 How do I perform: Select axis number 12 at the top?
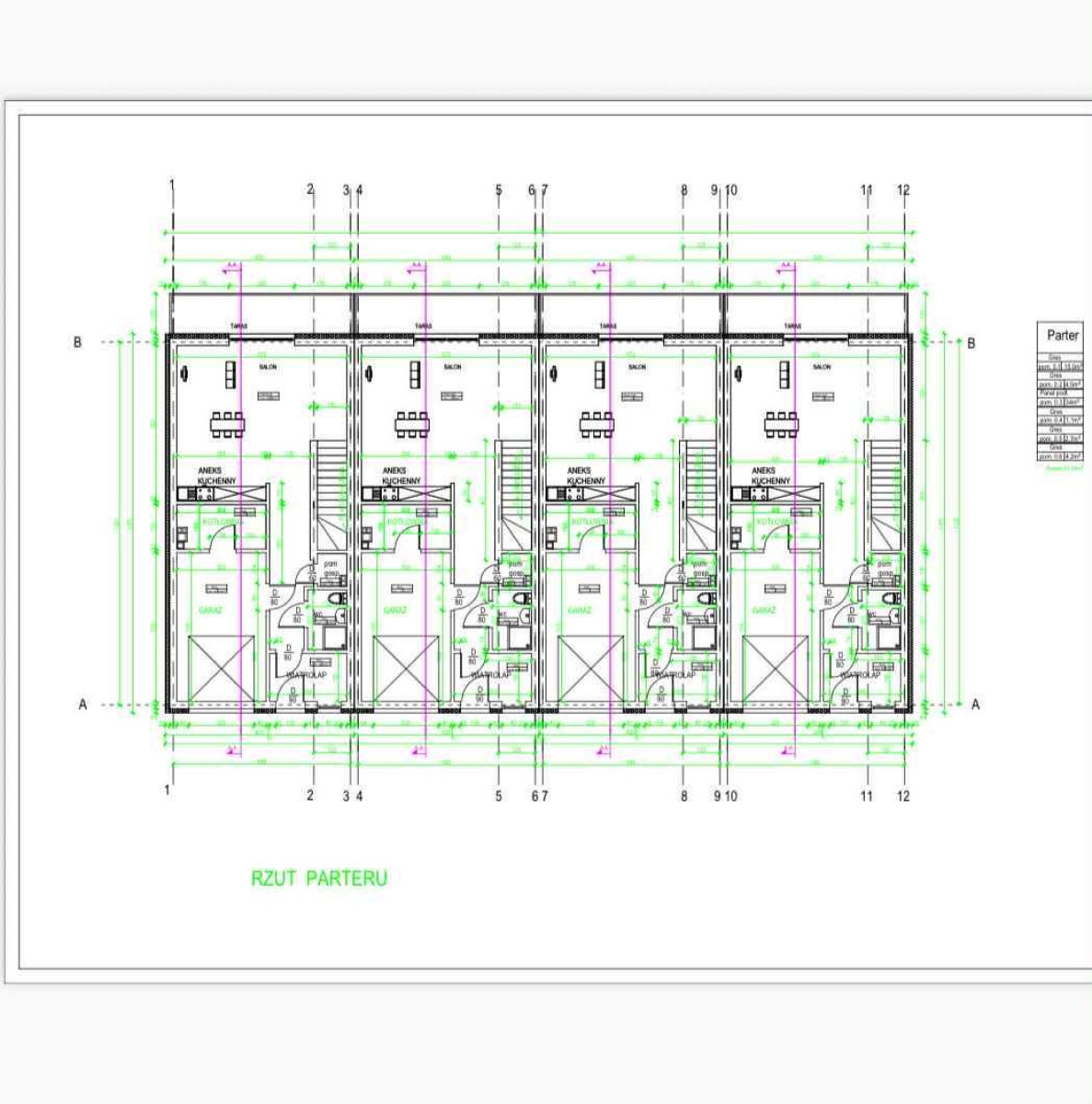(x=902, y=190)
